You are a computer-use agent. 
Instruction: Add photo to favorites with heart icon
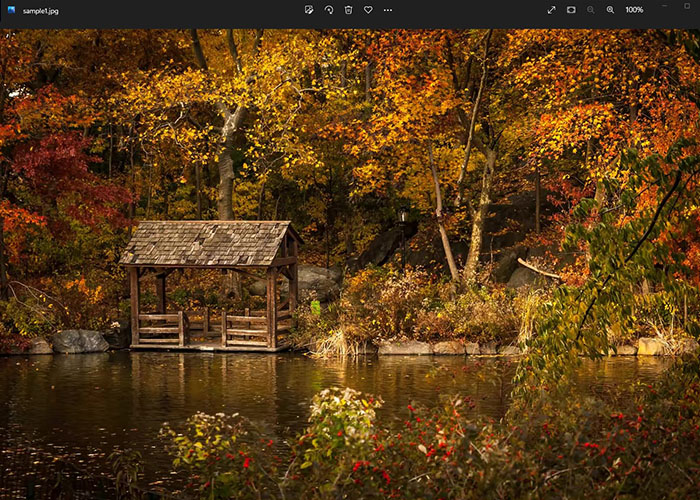click(368, 10)
